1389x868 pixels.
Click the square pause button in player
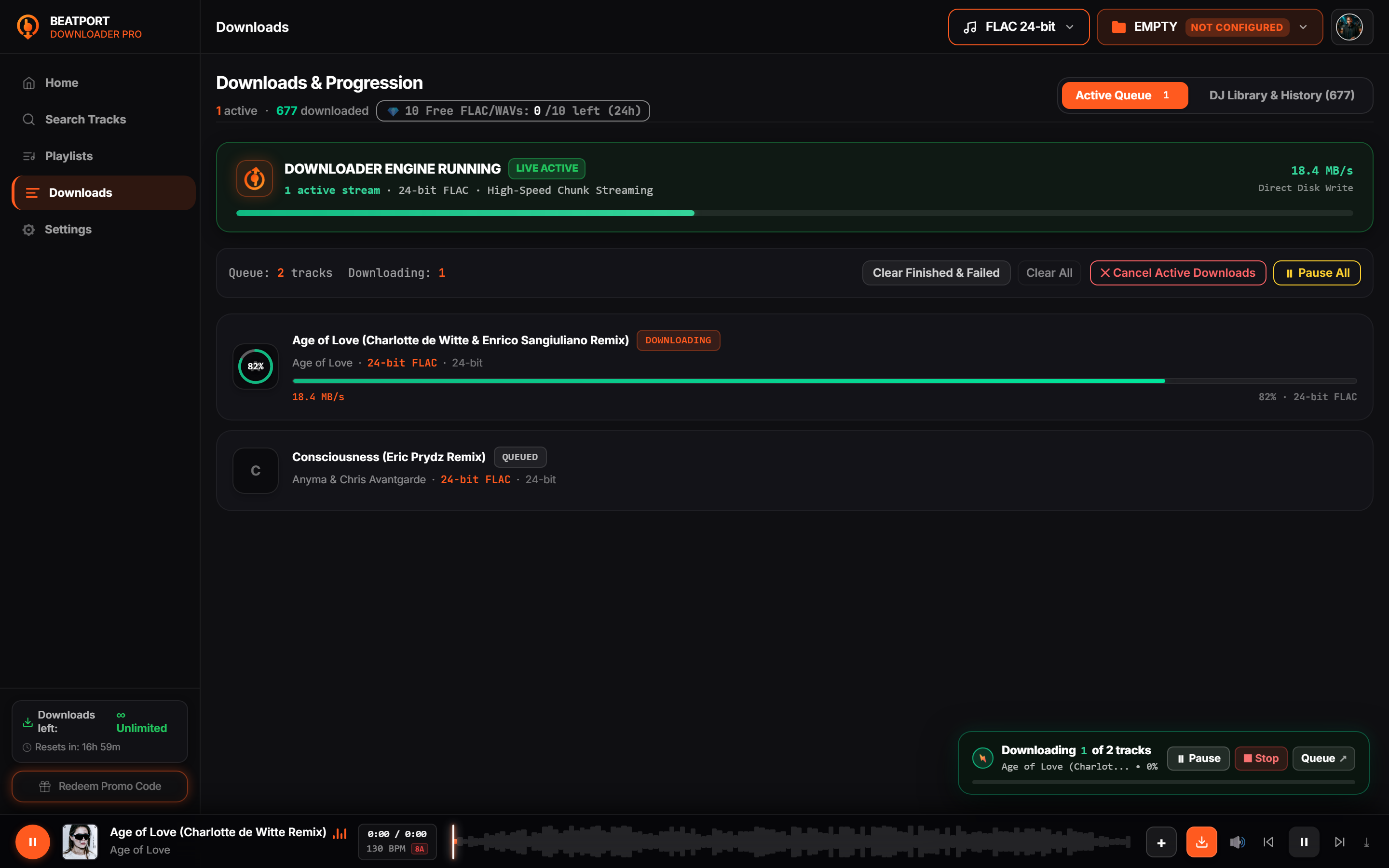click(1304, 842)
